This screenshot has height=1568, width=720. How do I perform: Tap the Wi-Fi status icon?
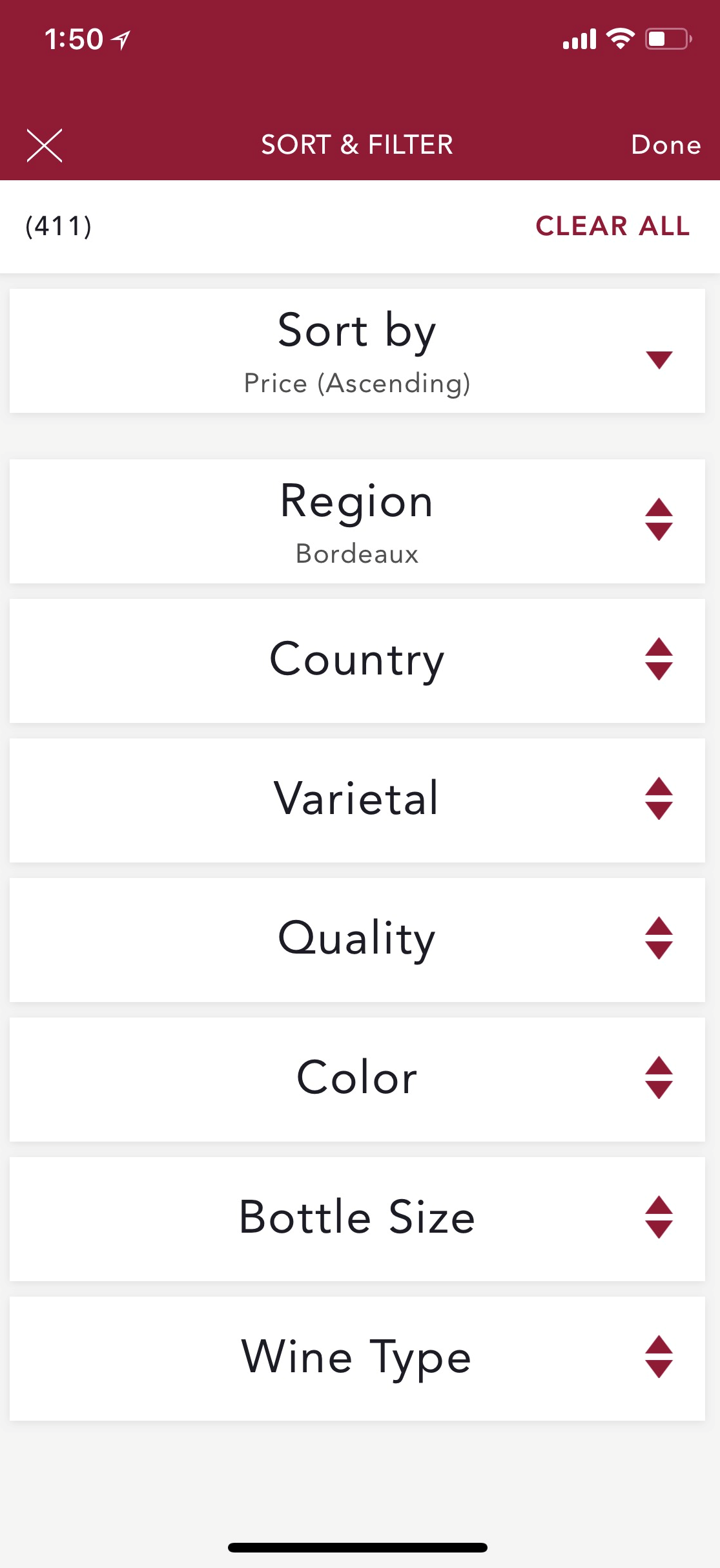[621, 39]
